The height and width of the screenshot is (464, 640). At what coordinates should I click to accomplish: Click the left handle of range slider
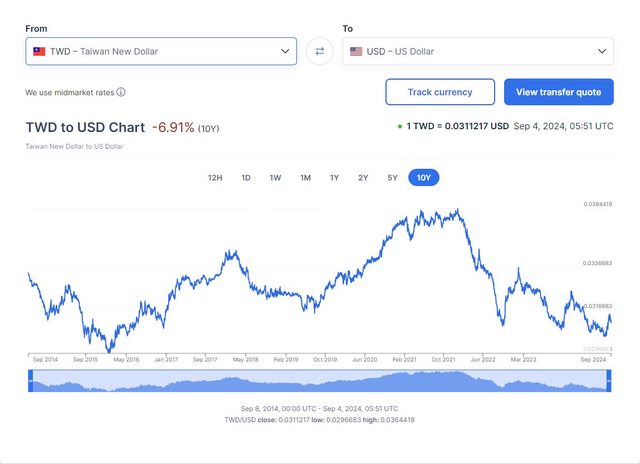coord(30,380)
